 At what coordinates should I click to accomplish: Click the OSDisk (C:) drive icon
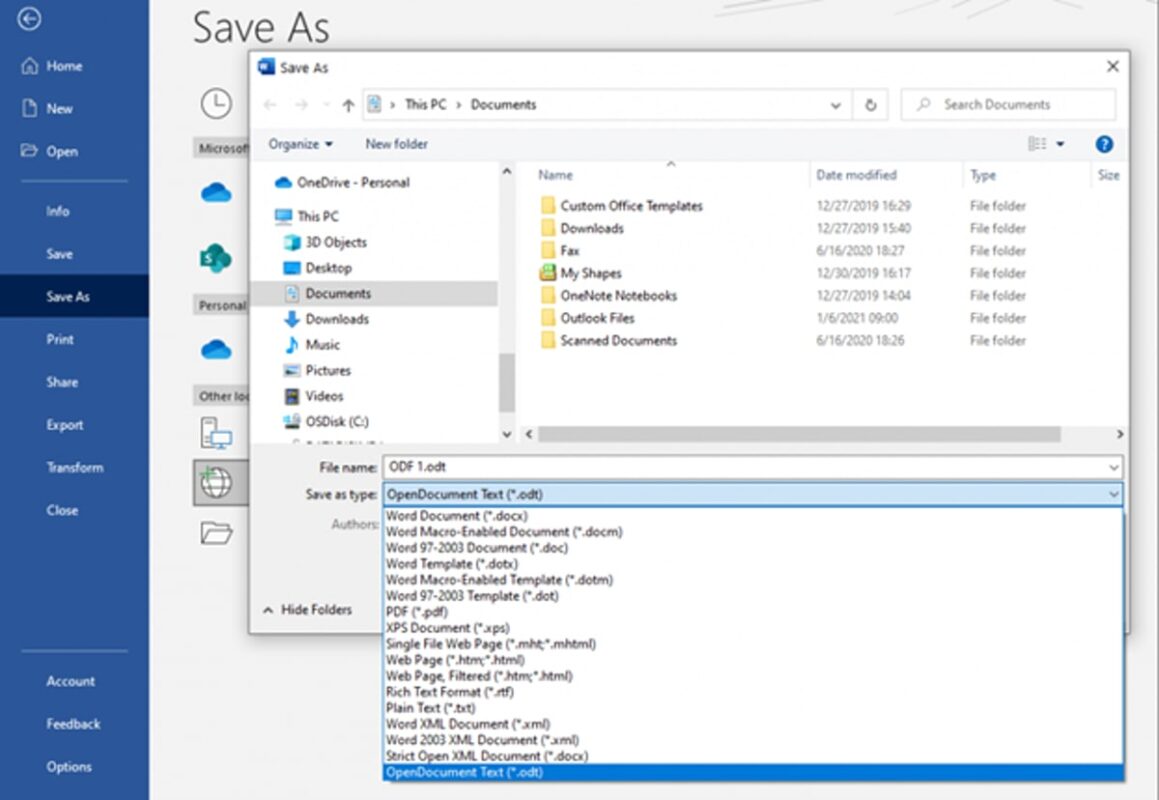click(x=291, y=421)
